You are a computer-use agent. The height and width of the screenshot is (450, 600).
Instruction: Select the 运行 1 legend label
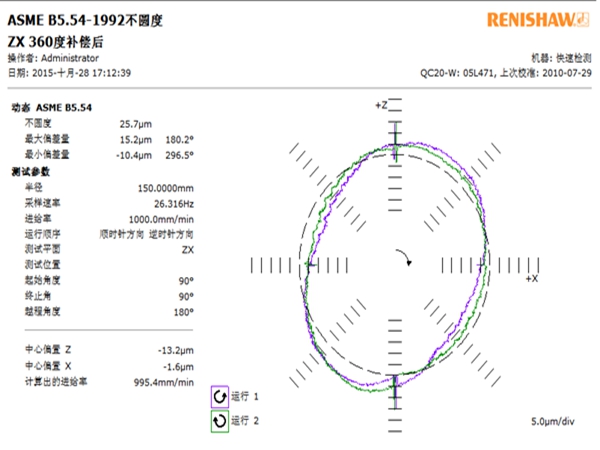(x=245, y=397)
